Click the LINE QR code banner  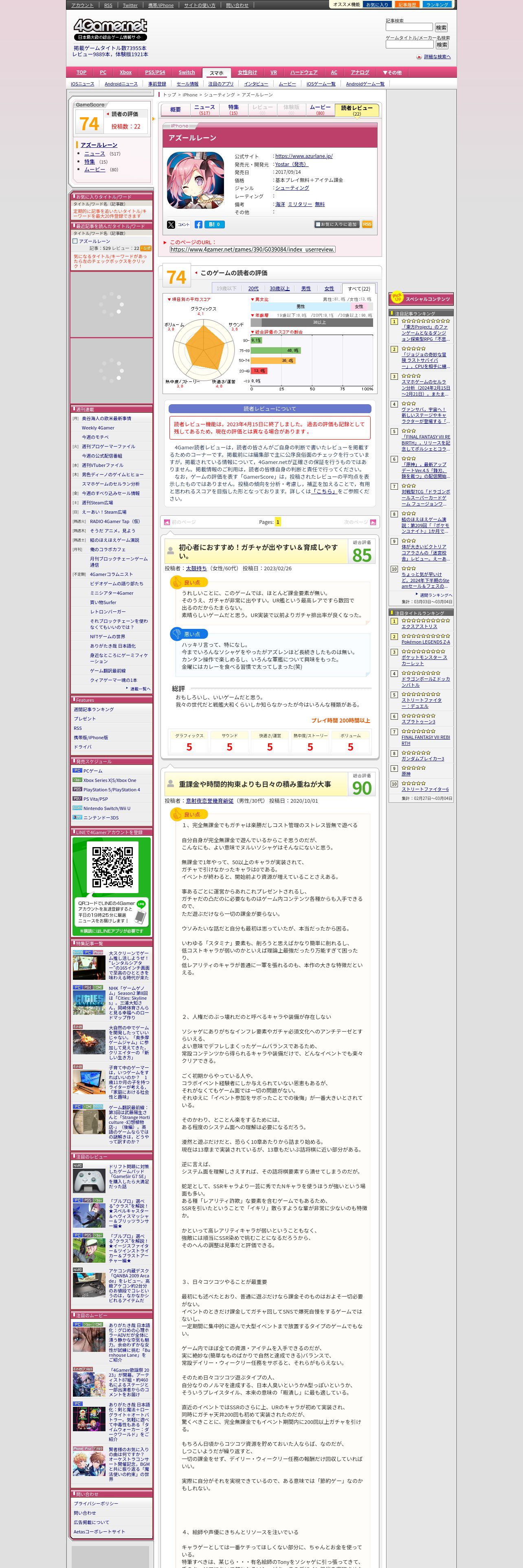pyautogui.click(x=112, y=886)
